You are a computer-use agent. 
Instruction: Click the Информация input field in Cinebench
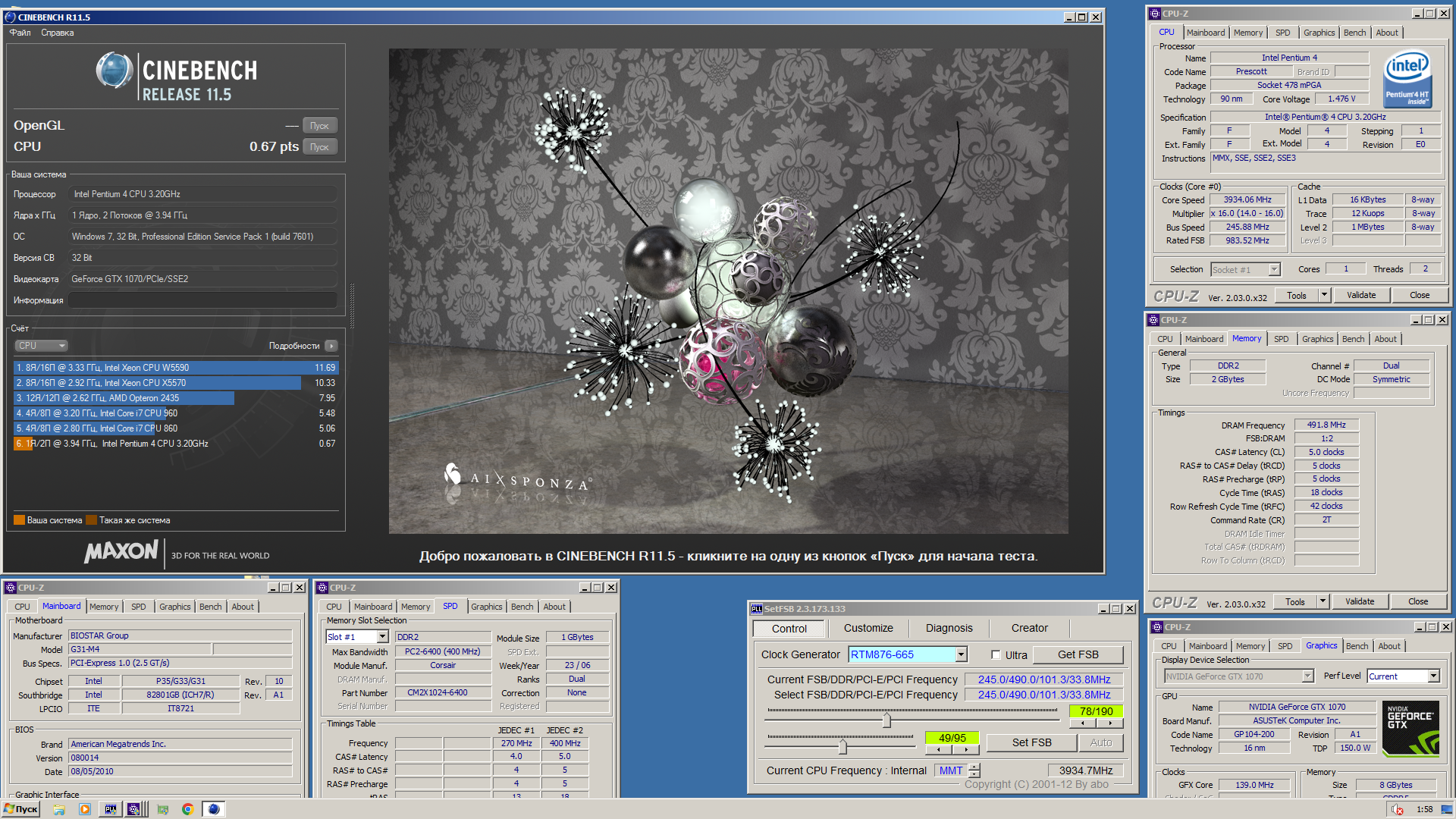coord(202,300)
